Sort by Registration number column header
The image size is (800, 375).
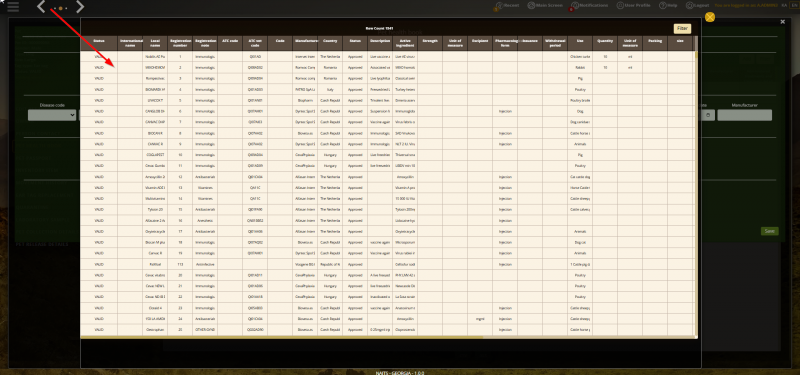(180, 43)
